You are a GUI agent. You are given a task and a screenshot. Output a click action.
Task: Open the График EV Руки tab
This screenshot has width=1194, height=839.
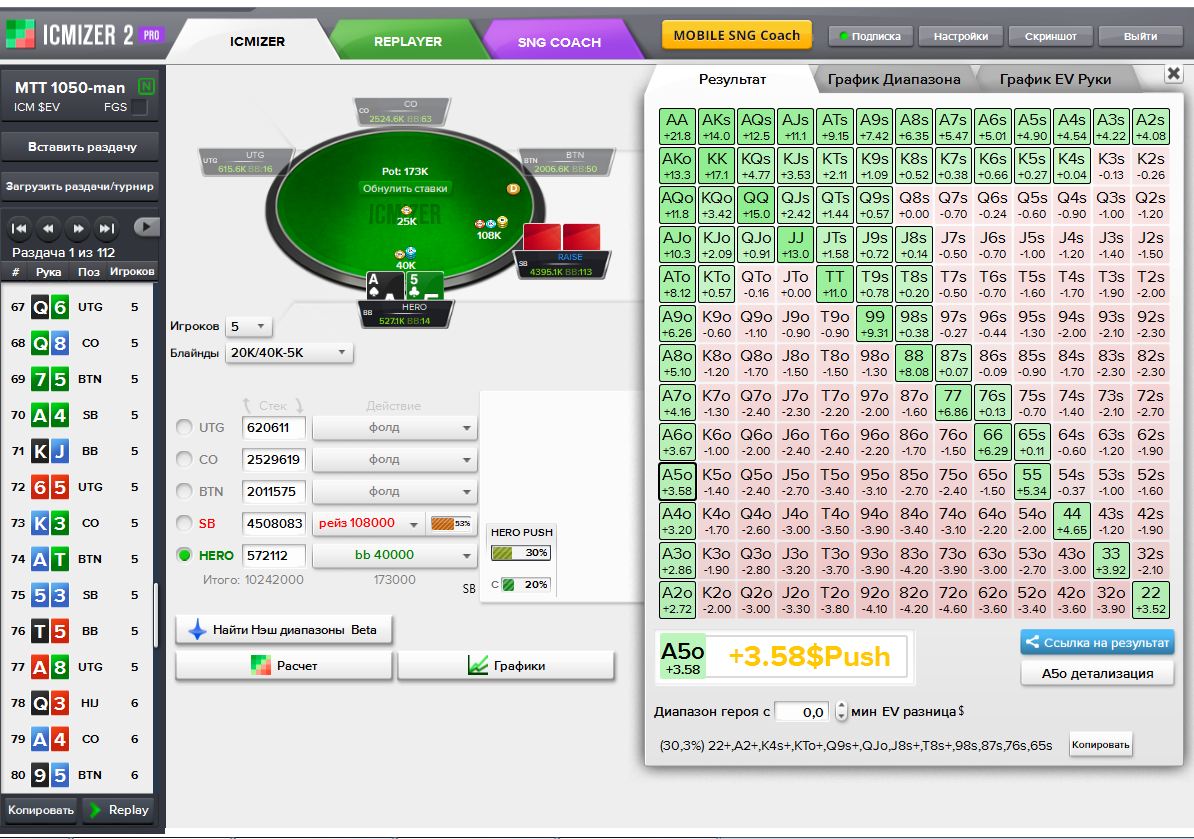[1055, 79]
